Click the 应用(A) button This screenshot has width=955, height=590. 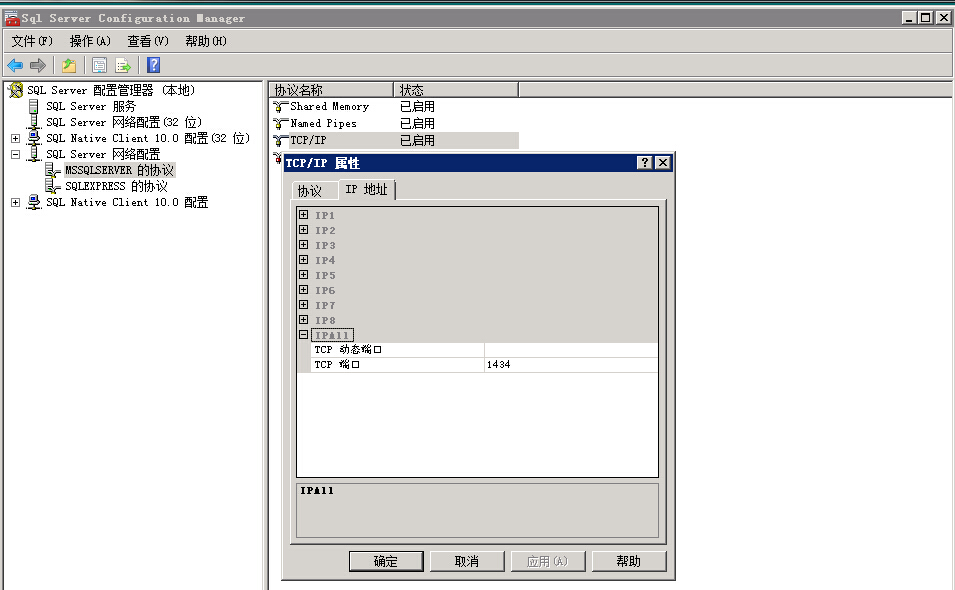548,561
